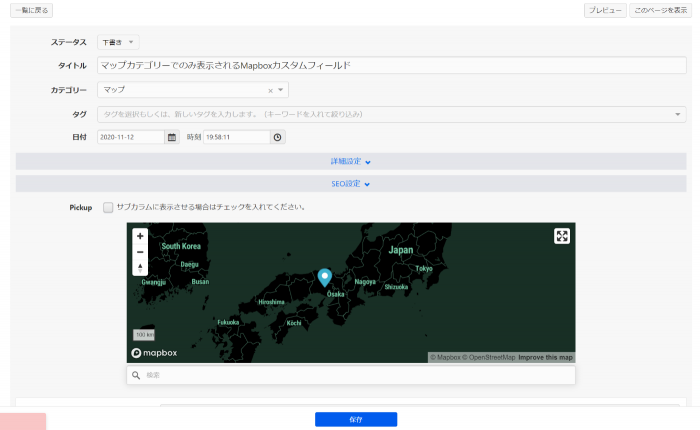Screen dimensions: 700x430
Task: Expand the SEO設定 section
Action: (350, 184)
